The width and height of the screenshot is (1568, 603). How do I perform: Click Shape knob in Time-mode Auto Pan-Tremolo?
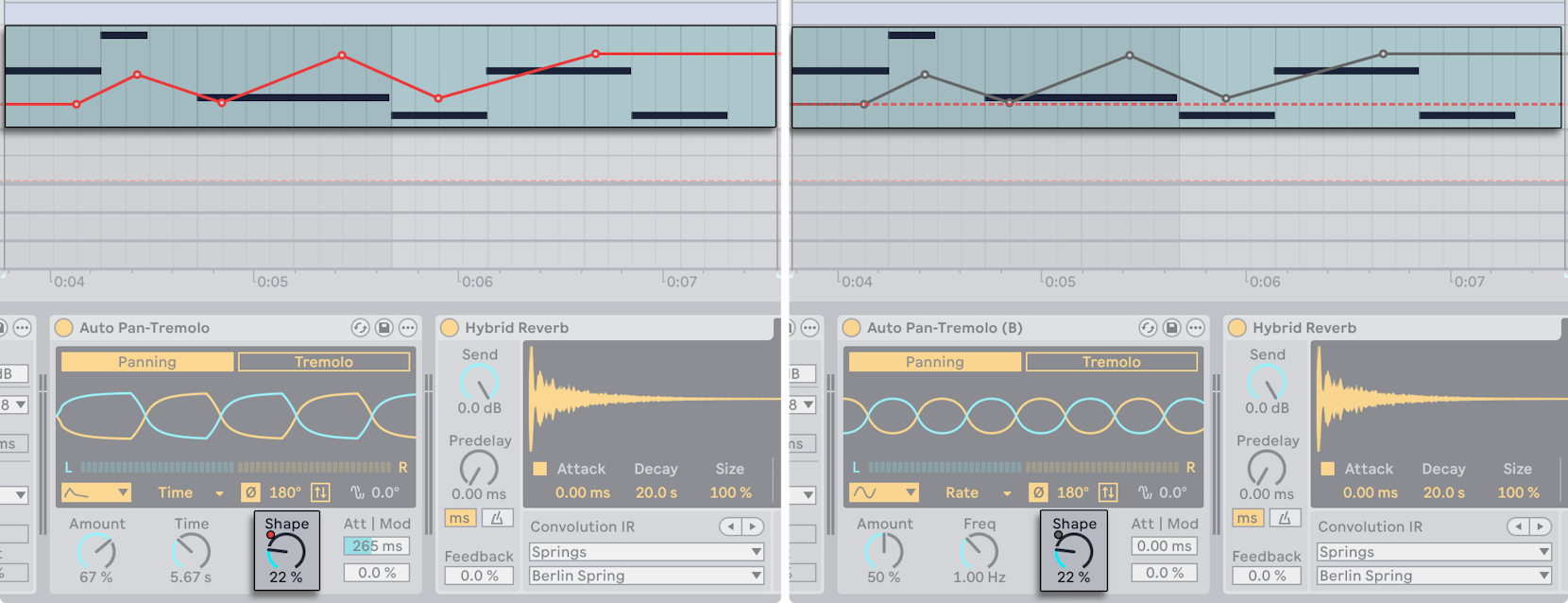pyautogui.click(x=285, y=551)
